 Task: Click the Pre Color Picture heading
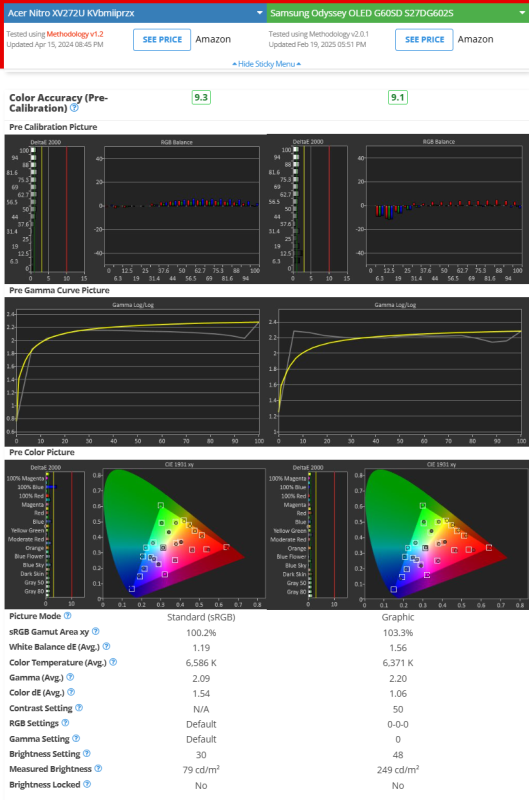tap(42, 452)
